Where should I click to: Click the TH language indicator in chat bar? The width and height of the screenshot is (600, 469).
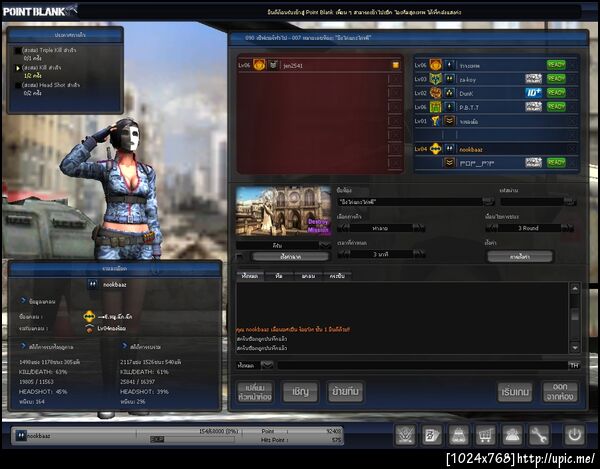[x=574, y=365]
